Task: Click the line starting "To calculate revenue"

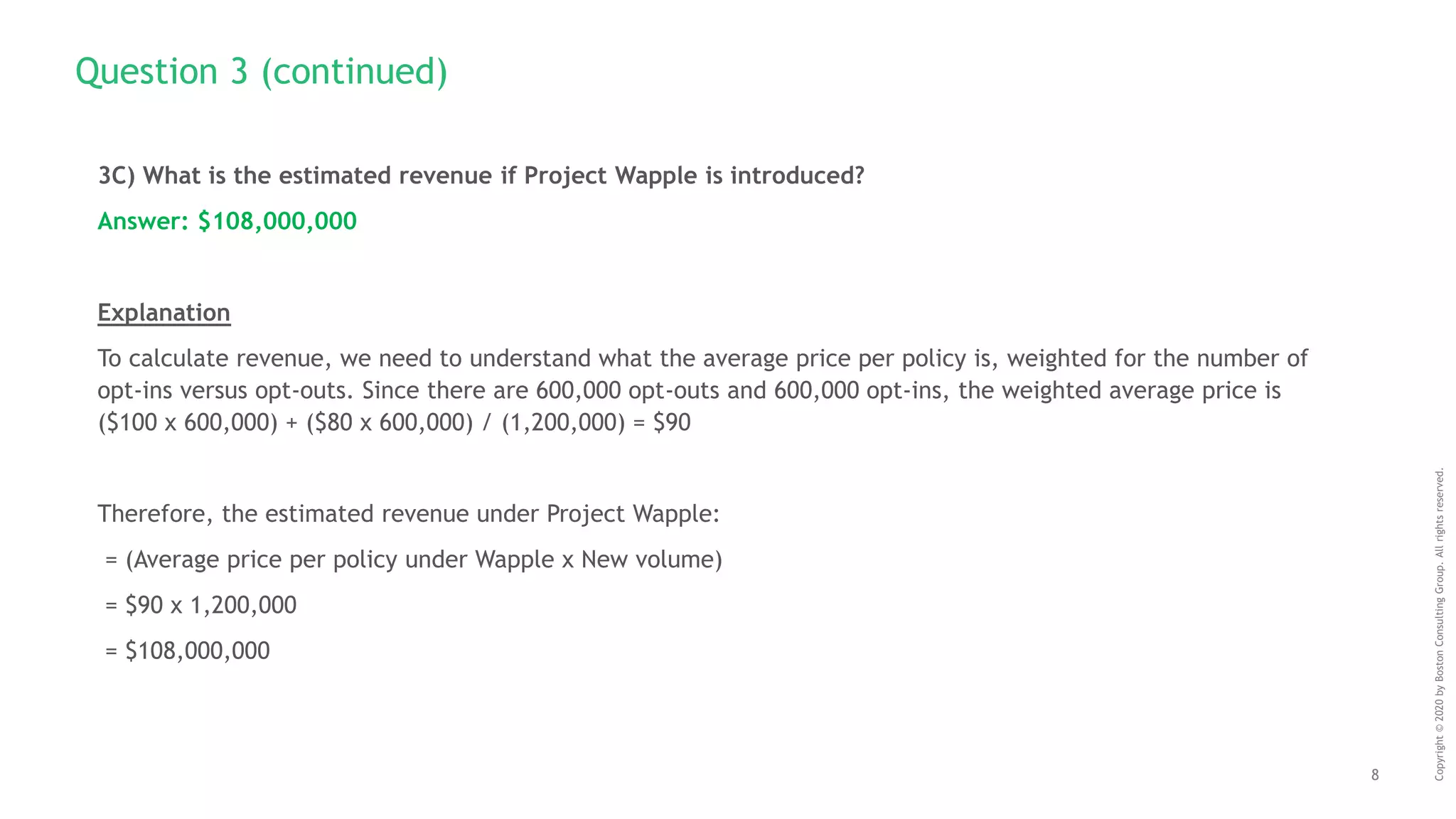Action: coord(702,358)
